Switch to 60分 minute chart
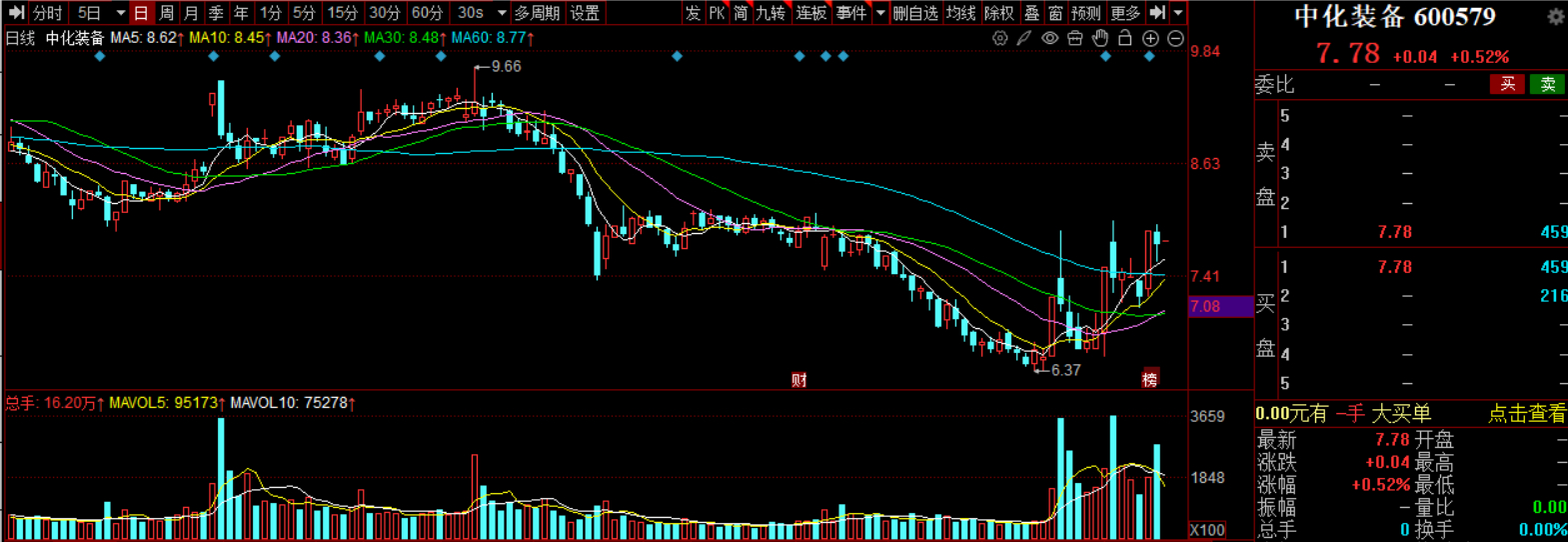 428,13
